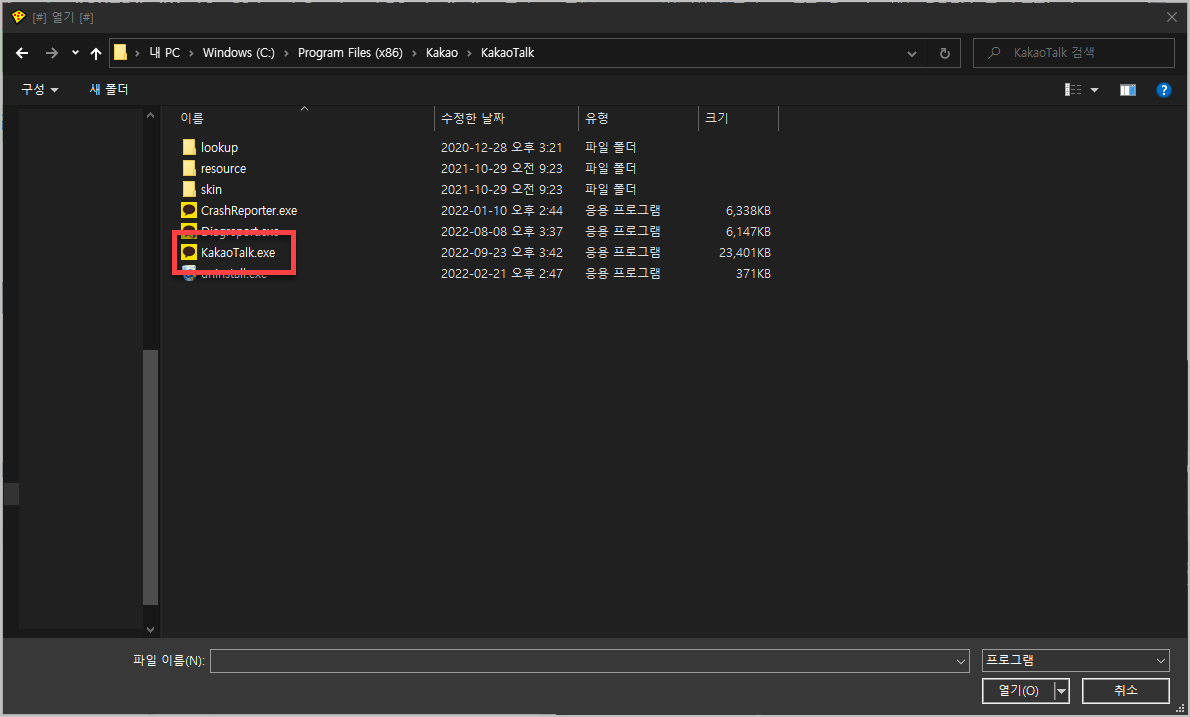Open the file name combo dropdown arrow
The width and height of the screenshot is (1190, 717).
pos(960,662)
